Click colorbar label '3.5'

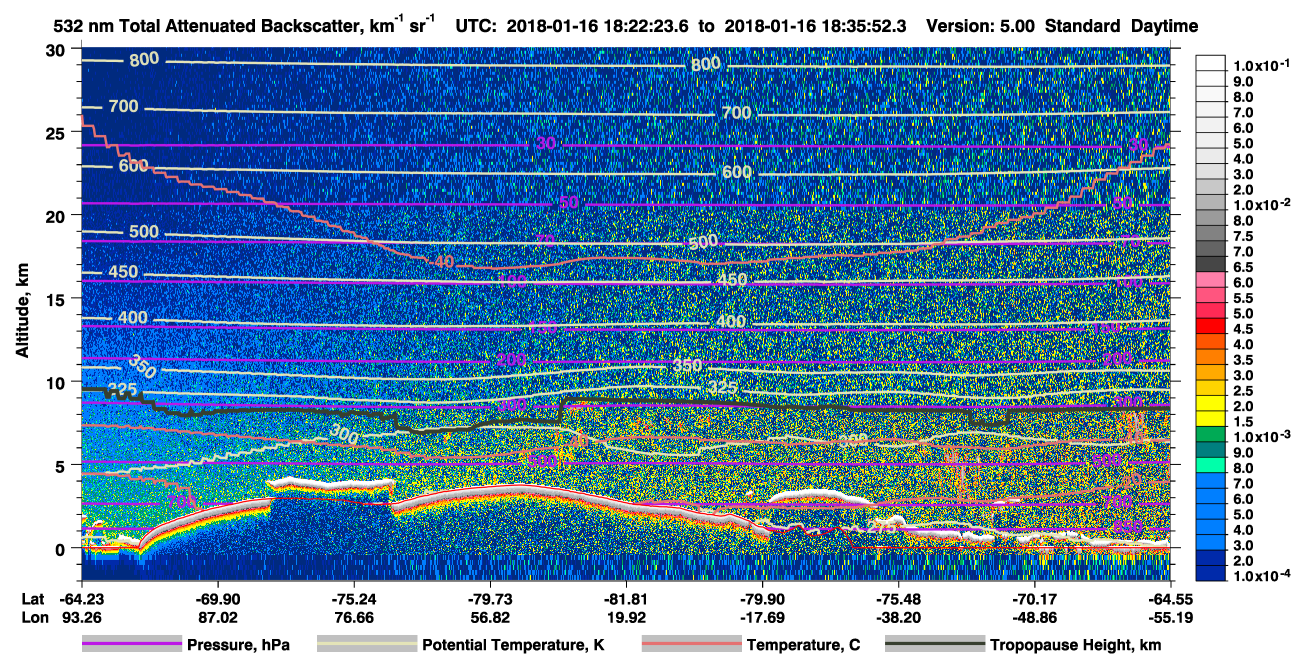[1243, 359]
